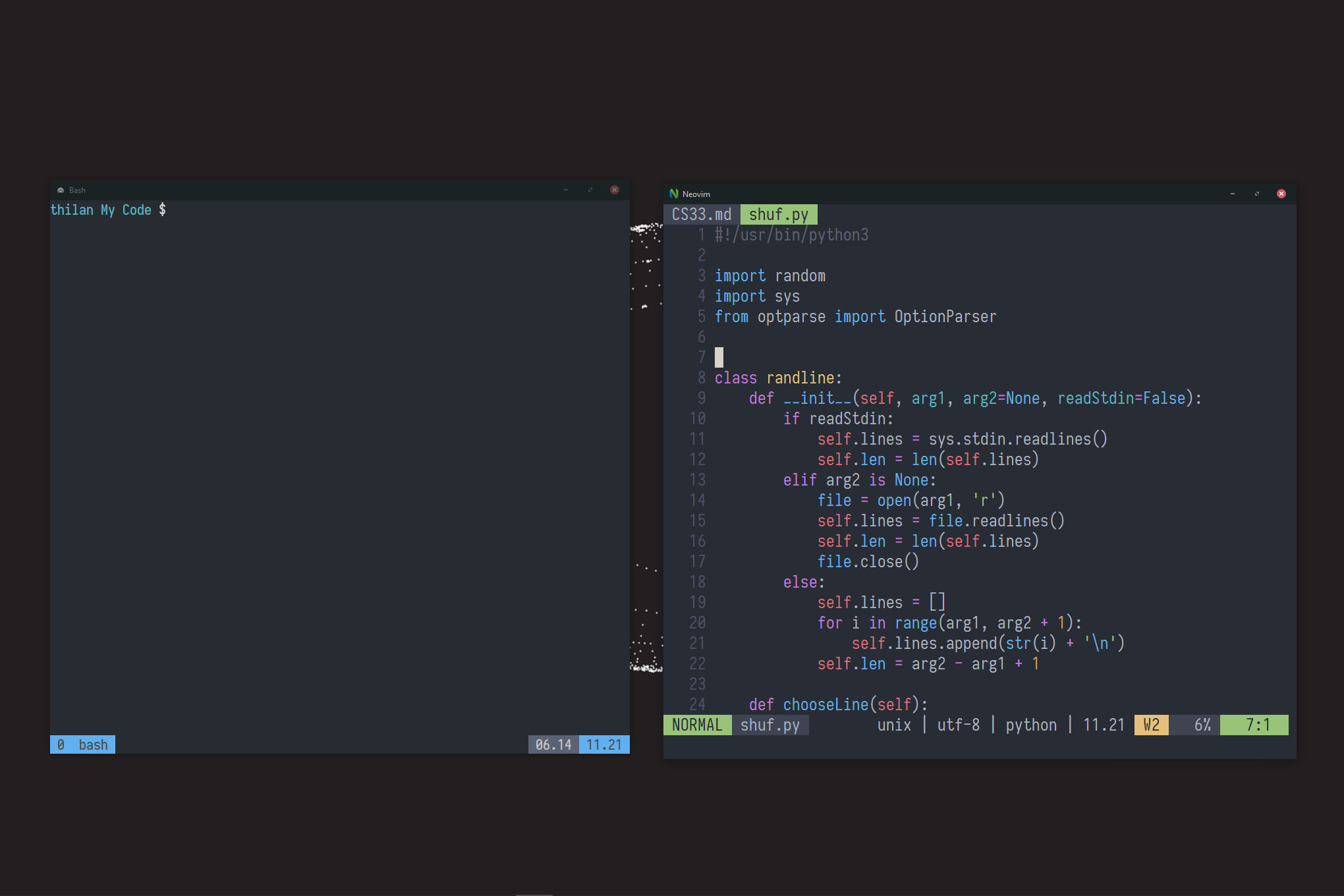
Task: Click the utf-8 encoding label in statusline
Action: (x=958, y=725)
